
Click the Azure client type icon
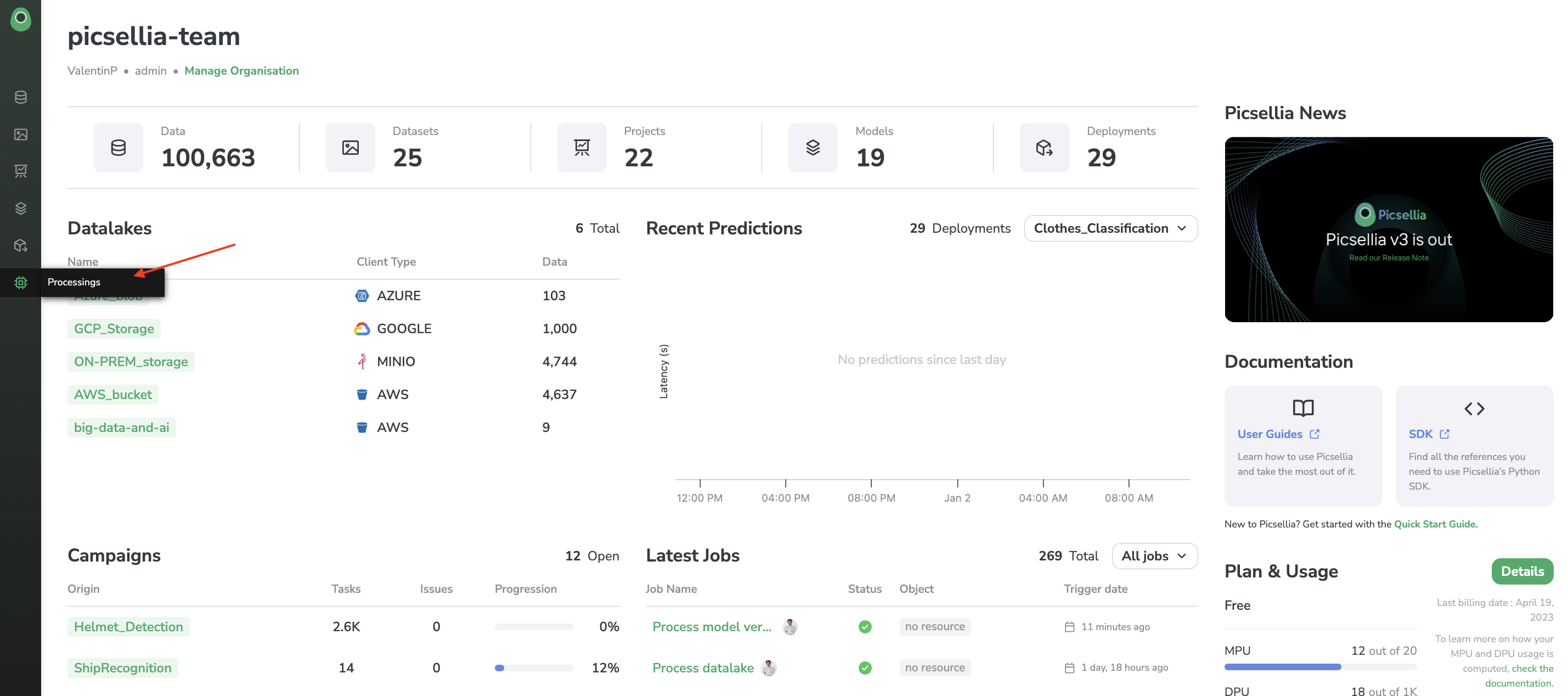click(362, 296)
